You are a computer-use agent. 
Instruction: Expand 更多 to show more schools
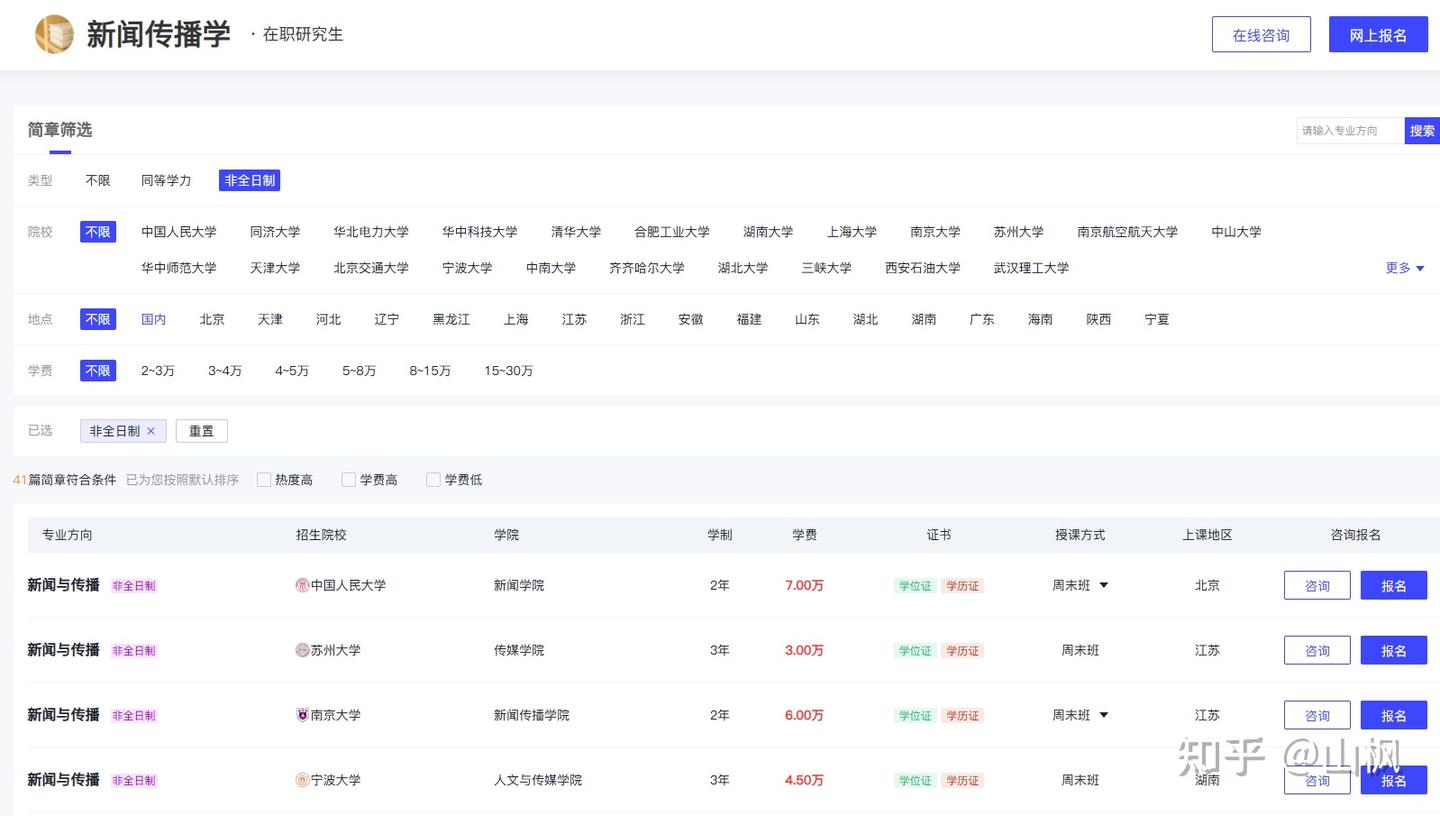1405,268
